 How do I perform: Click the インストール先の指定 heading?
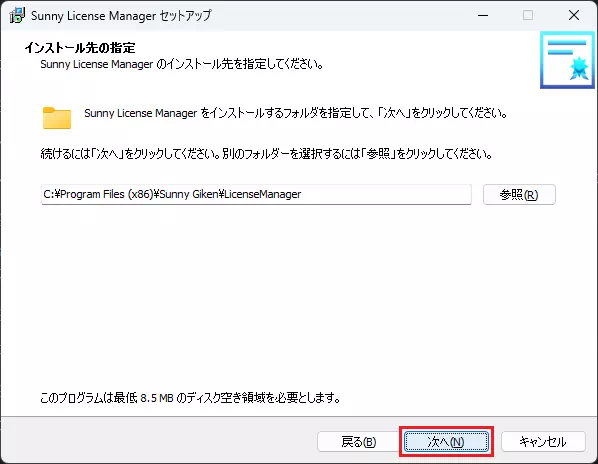80,48
